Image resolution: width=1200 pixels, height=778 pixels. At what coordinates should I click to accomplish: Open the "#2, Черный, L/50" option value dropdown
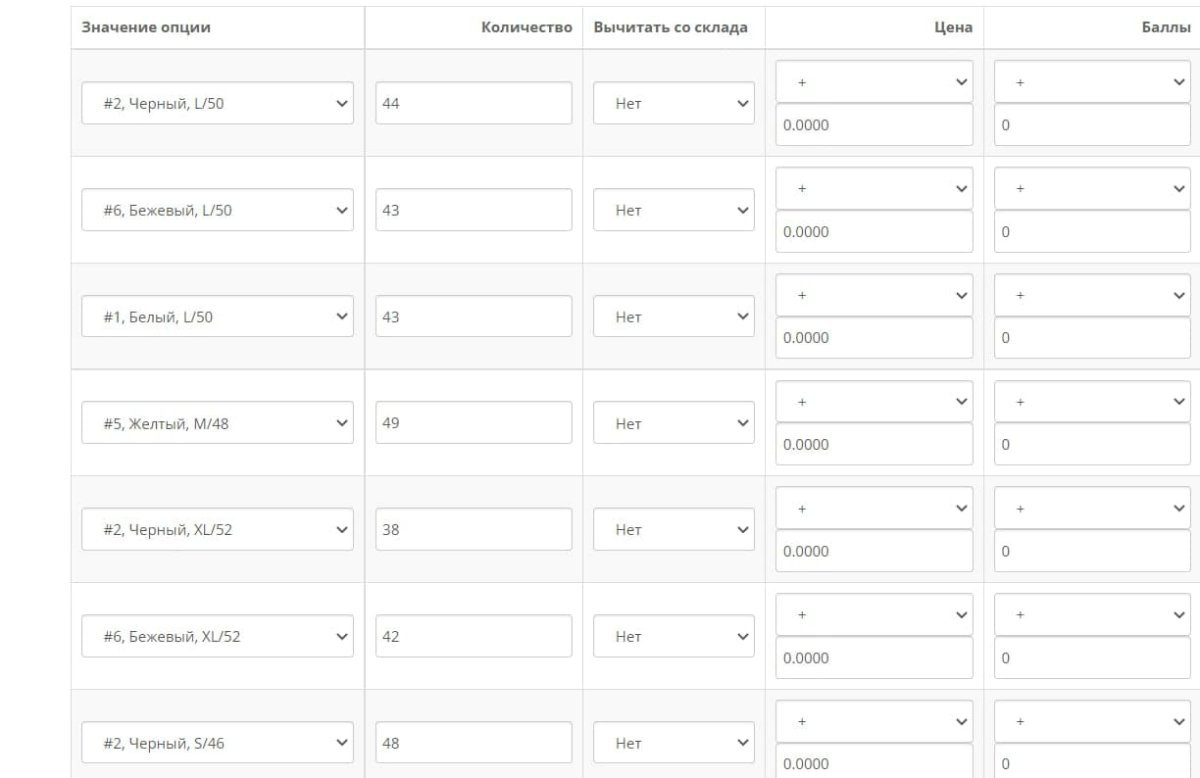point(217,103)
